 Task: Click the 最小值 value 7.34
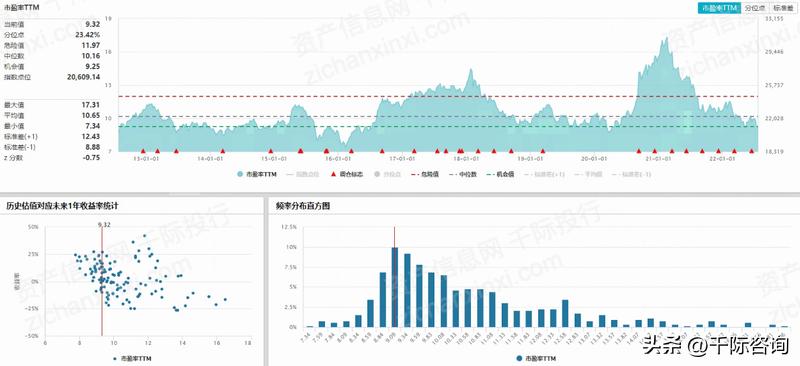tap(92, 126)
